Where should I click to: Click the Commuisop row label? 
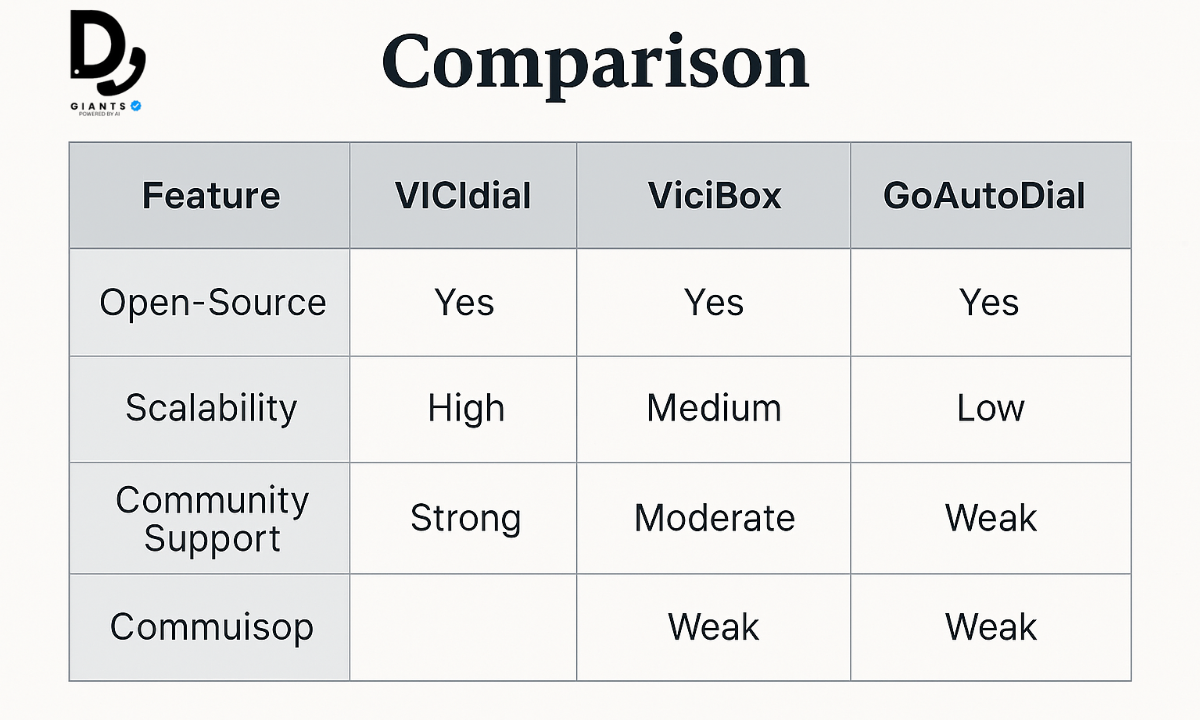pos(212,627)
